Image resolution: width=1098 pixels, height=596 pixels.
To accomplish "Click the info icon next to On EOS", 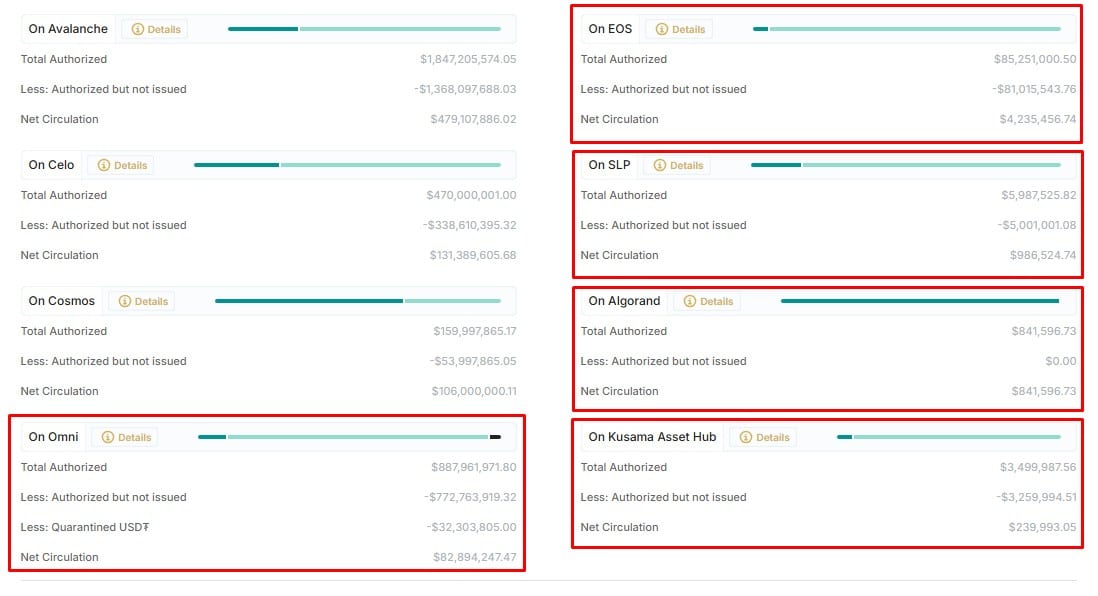I will (662, 29).
